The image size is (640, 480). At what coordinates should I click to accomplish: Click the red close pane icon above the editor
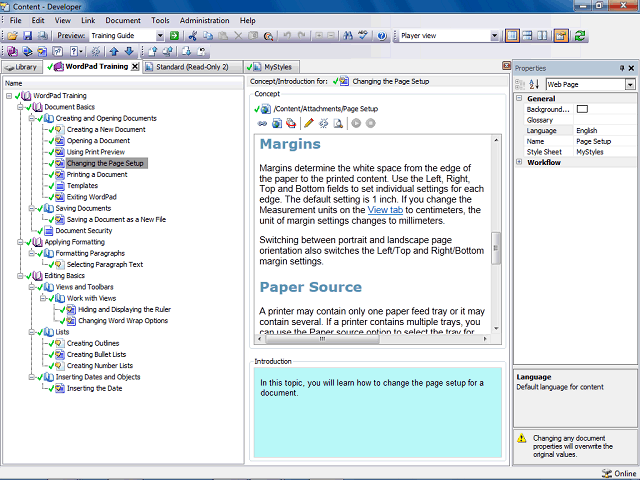point(506,66)
